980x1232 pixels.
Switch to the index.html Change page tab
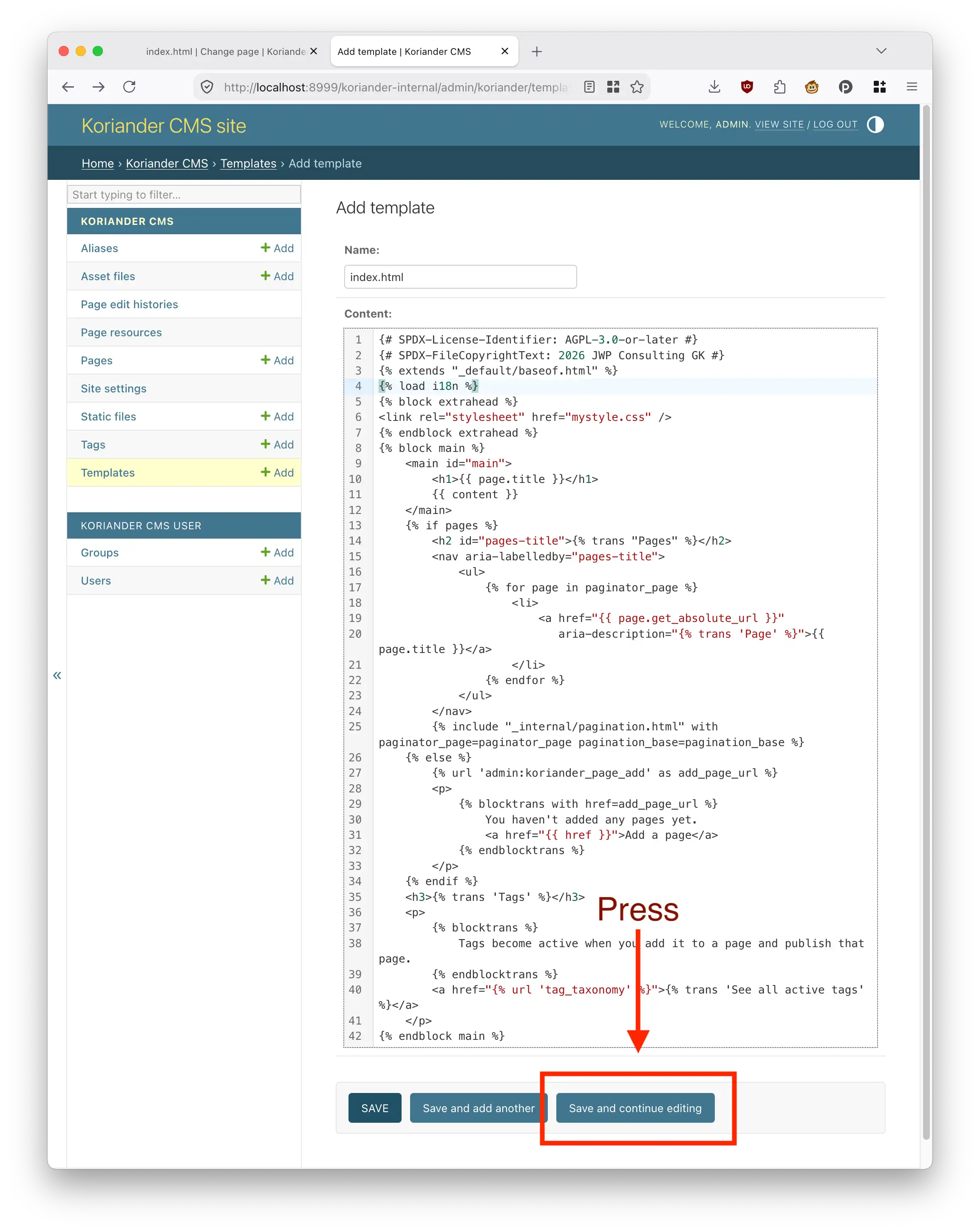point(226,51)
